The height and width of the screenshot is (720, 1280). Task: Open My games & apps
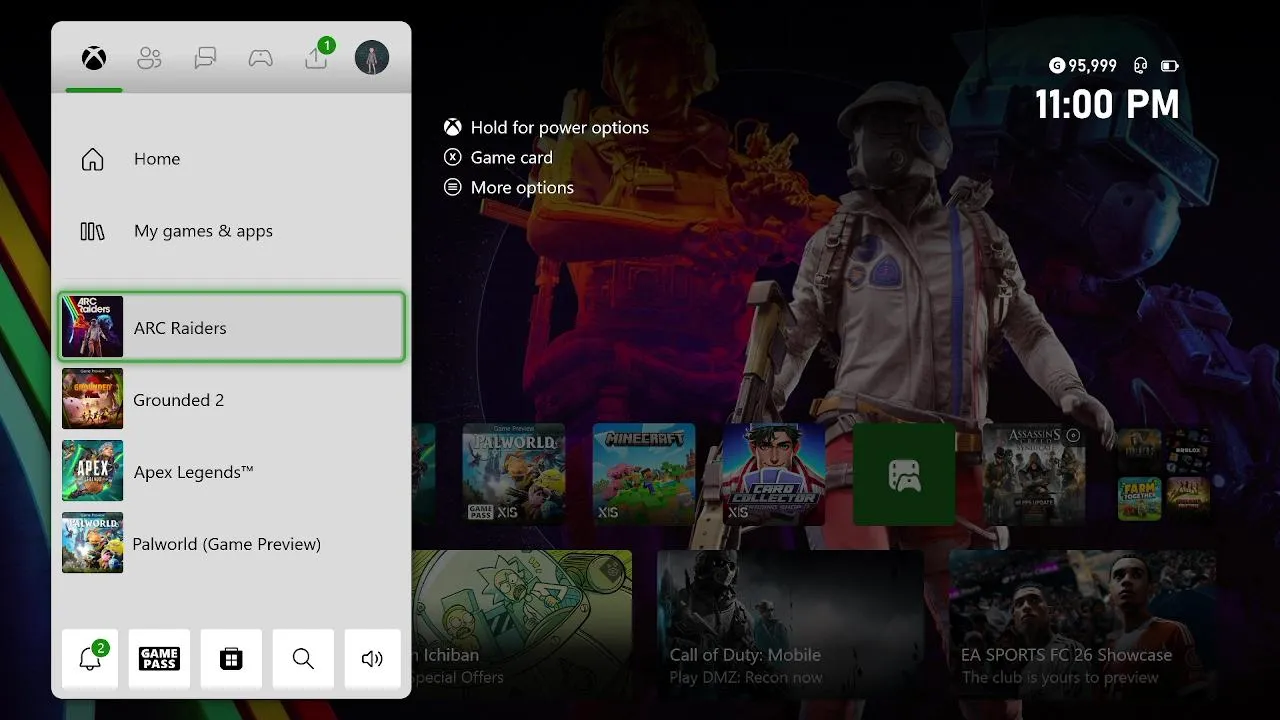[232, 231]
